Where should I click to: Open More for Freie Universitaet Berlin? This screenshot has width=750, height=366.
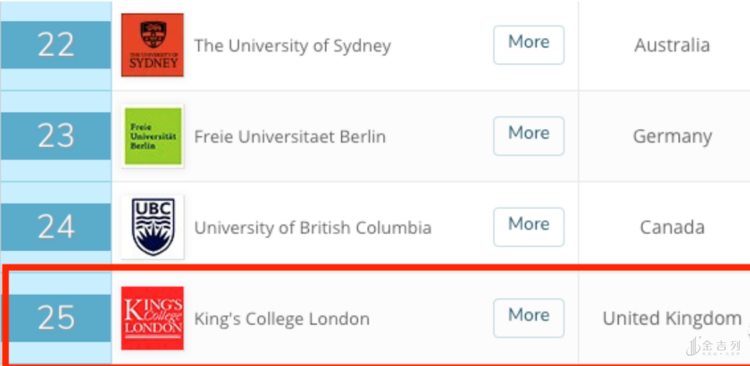point(529,136)
